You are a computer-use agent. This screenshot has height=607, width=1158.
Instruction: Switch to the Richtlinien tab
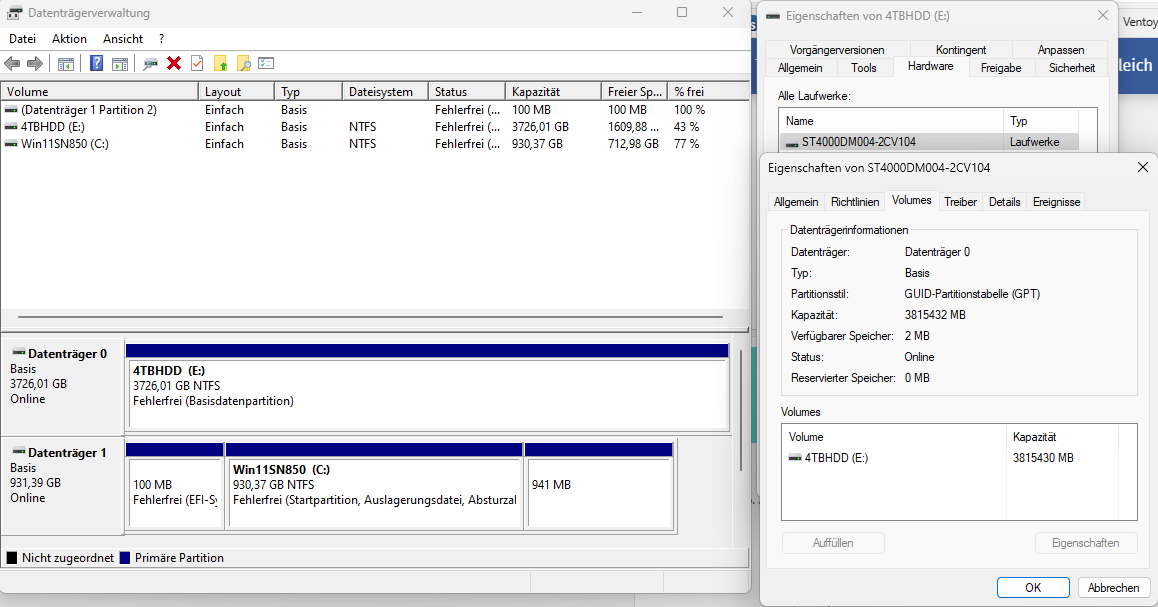pos(854,202)
